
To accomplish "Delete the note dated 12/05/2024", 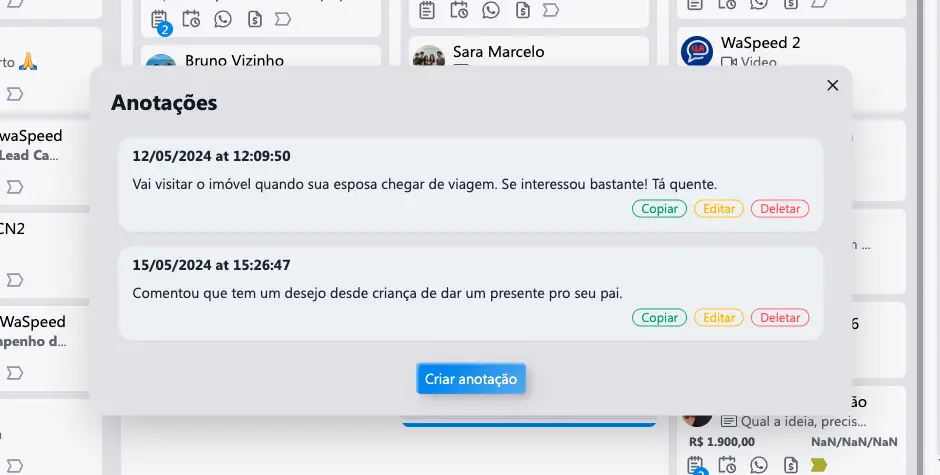I will 780,209.
